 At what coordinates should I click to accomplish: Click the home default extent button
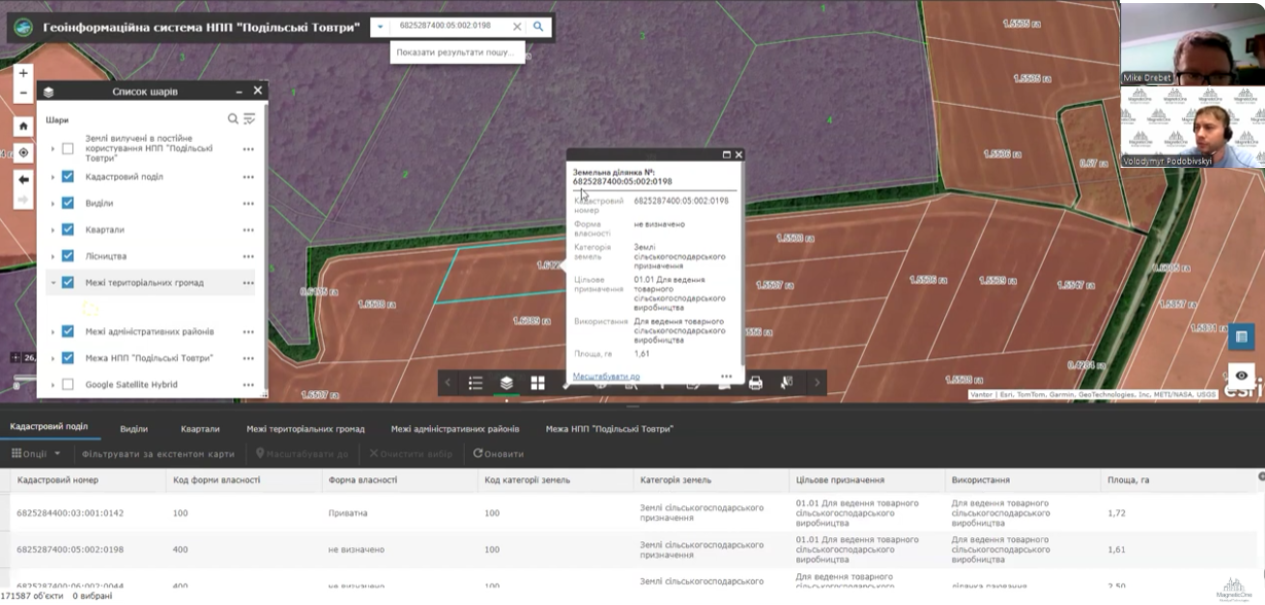point(24,127)
